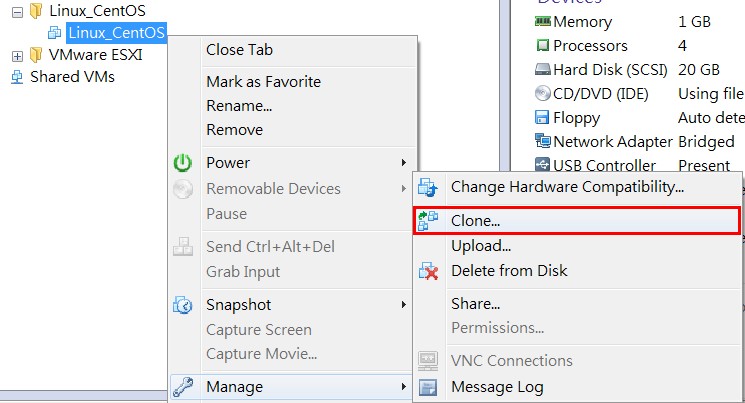The width and height of the screenshot is (745, 403).
Task: Choose Close Tab in context menu
Action: [x=239, y=50]
